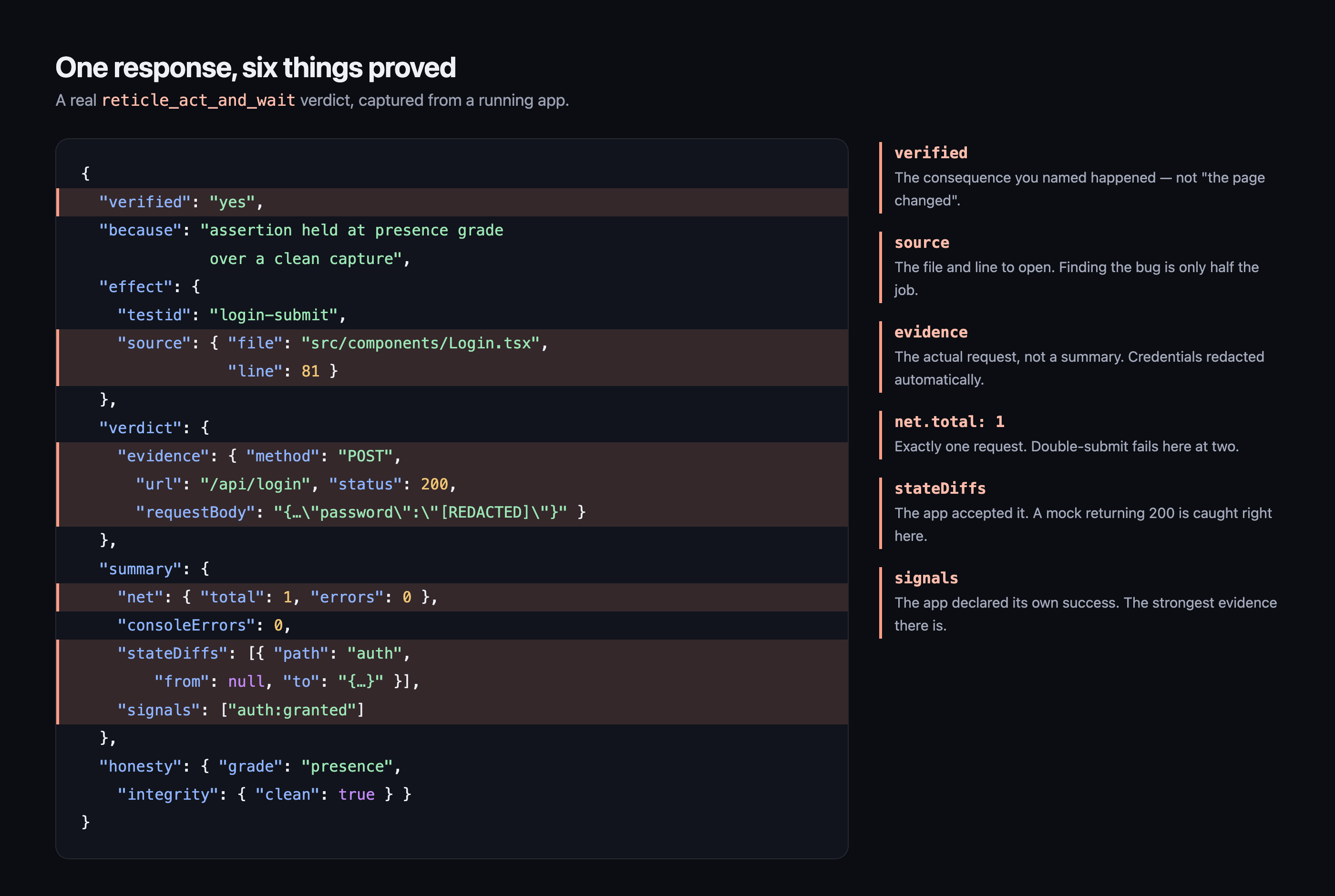Image resolution: width=1335 pixels, height=896 pixels.
Task: Click the requestBody value with [REDACTED]
Action: tap(420, 512)
